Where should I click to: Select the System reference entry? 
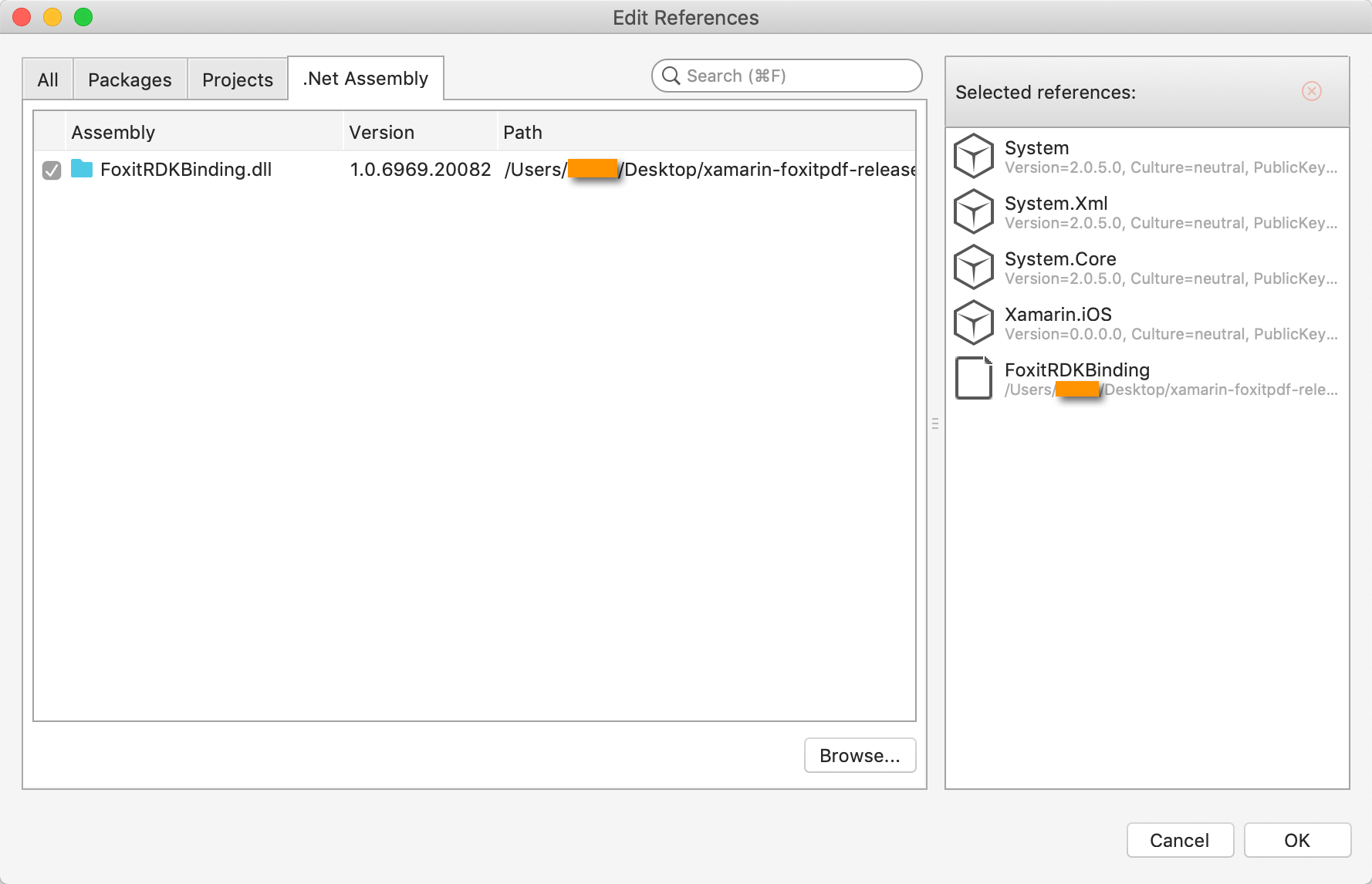point(1147,156)
